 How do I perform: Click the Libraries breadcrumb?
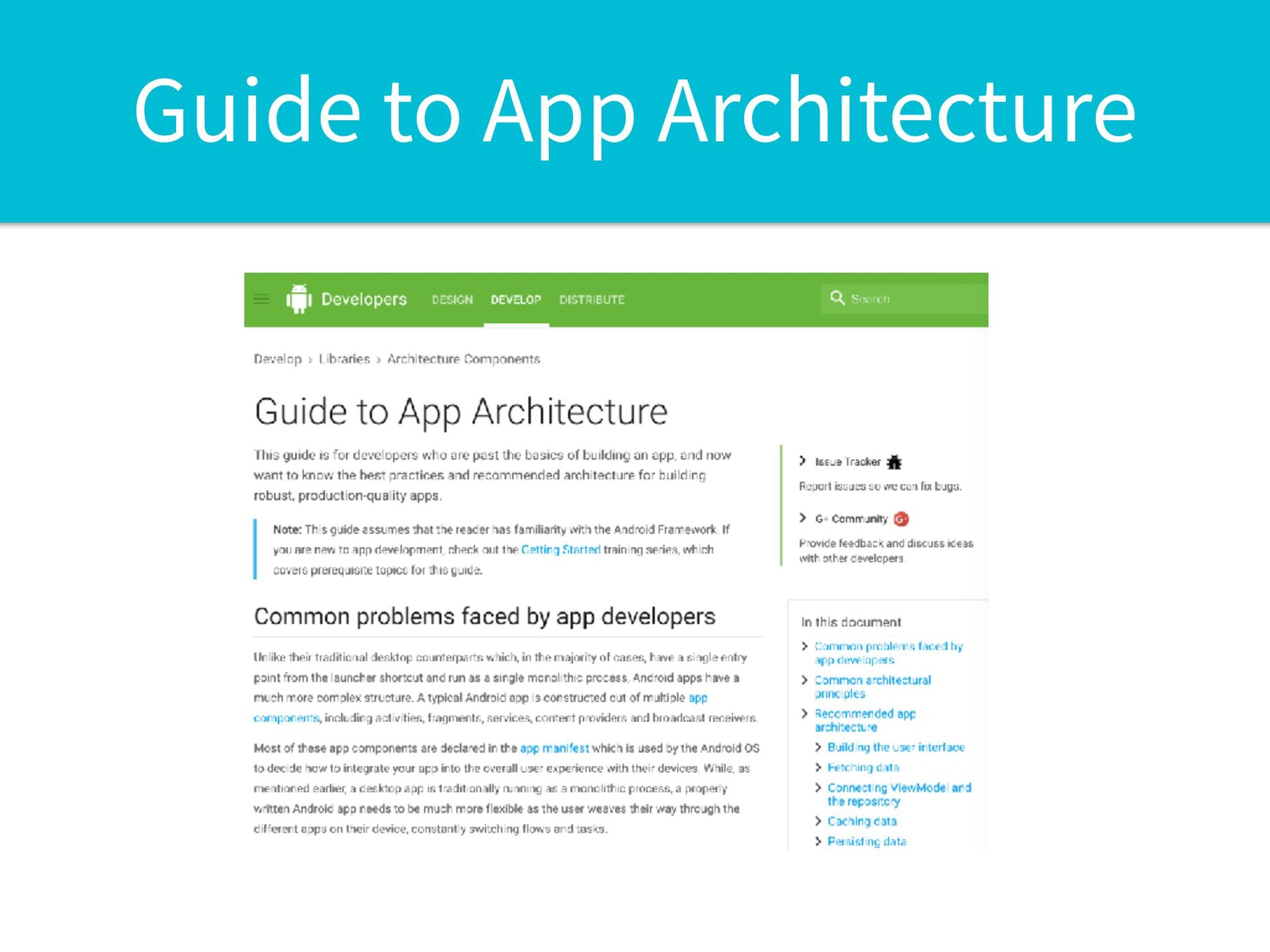pyautogui.click(x=344, y=359)
